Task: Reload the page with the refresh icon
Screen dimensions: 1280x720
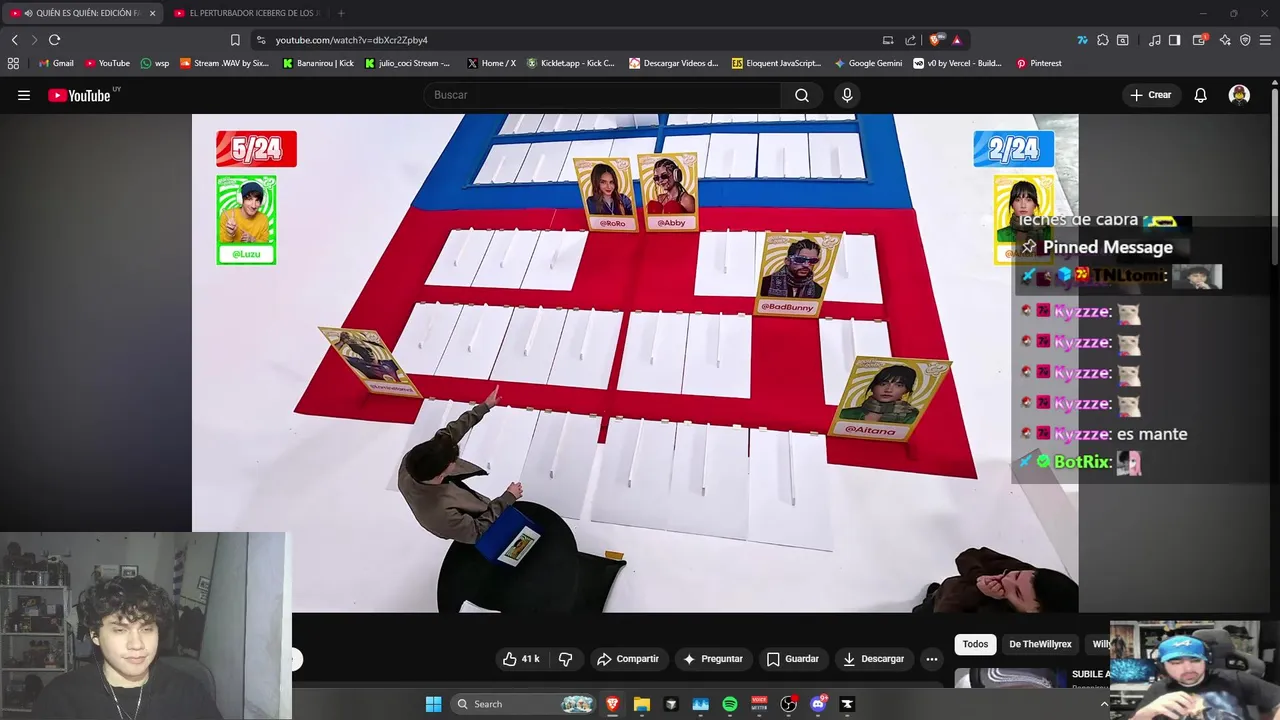Action: [x=54, y=40]
